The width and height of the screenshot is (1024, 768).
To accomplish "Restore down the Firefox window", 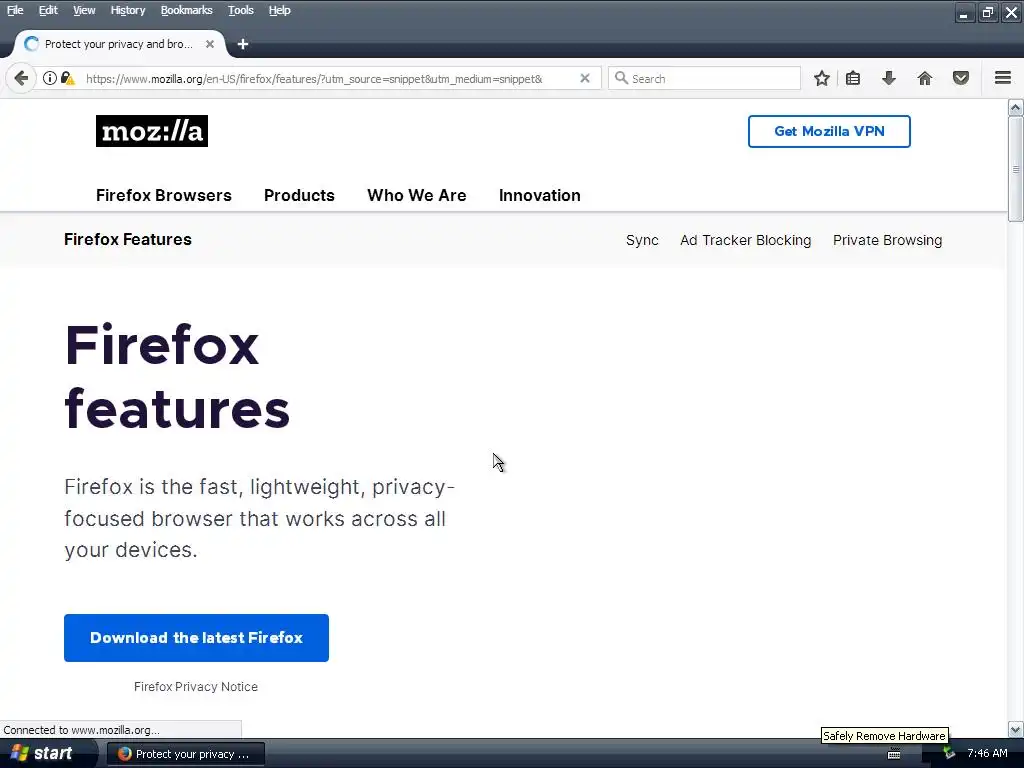I will point(987,12).
